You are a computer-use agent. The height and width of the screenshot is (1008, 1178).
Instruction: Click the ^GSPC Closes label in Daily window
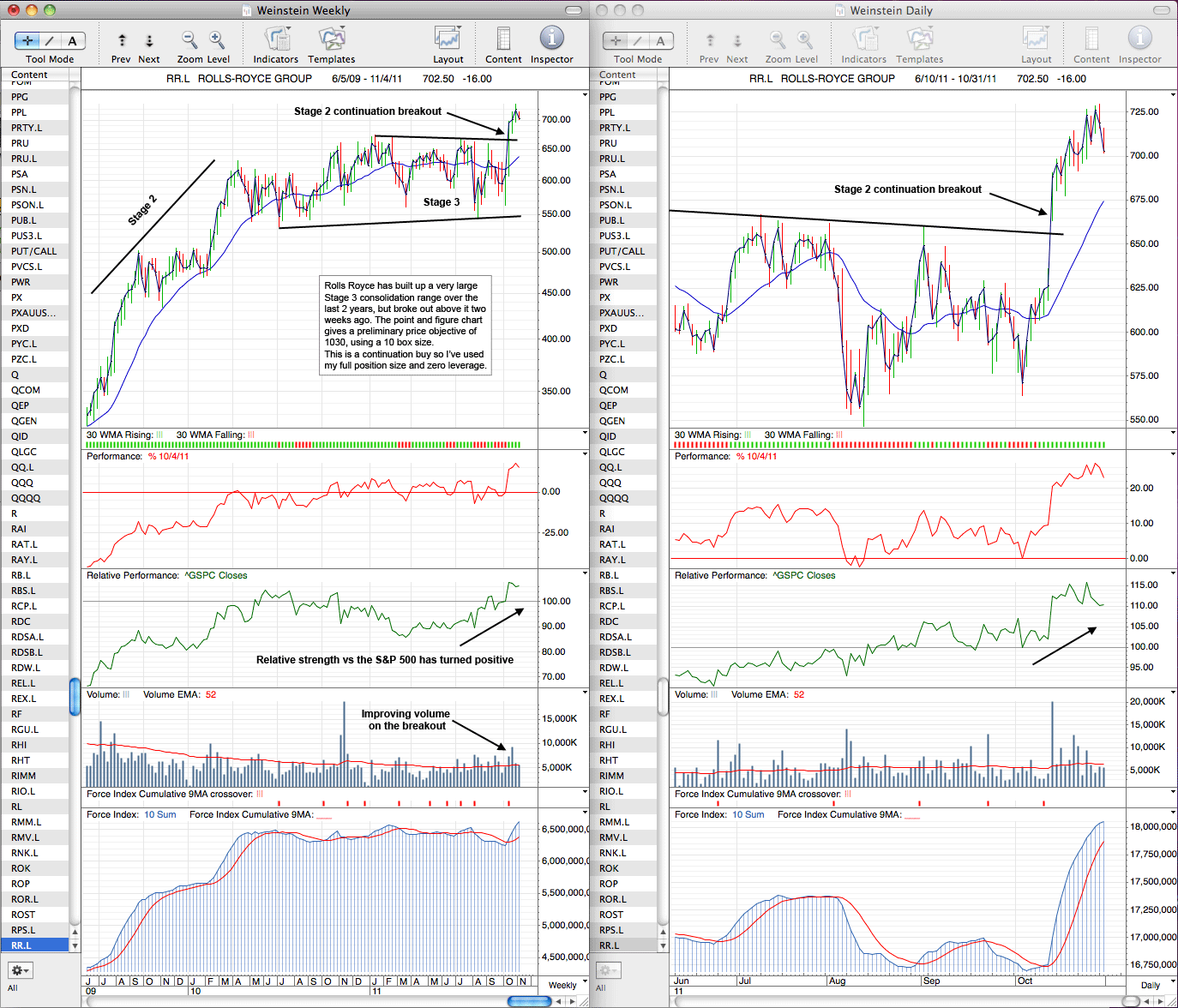[x=804, y=575]
